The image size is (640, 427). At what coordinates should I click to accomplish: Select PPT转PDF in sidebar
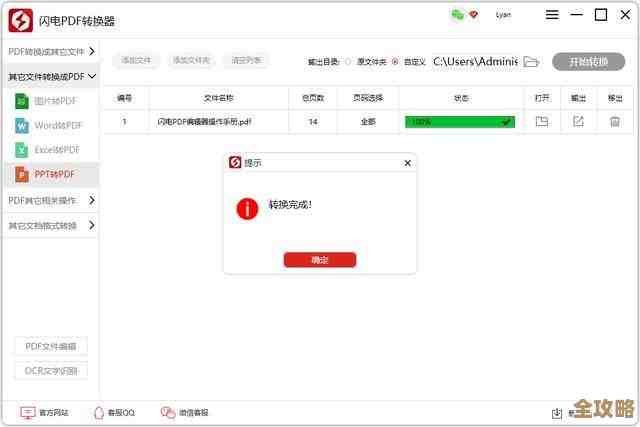54,174
